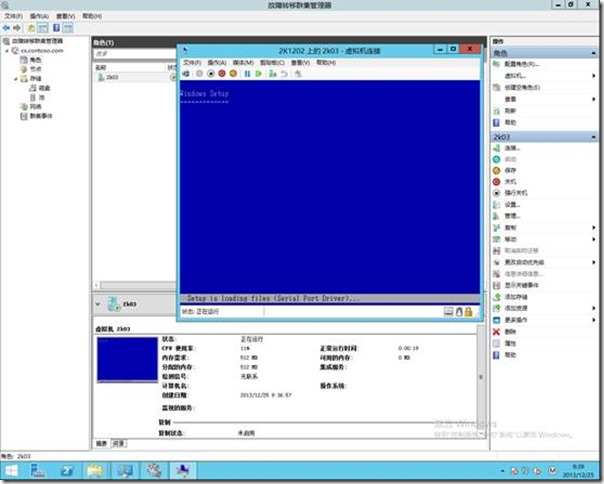604x484 pixels.
Task: Click vertical scrollbar of the details pane
Action: click(x=481, y=378)
